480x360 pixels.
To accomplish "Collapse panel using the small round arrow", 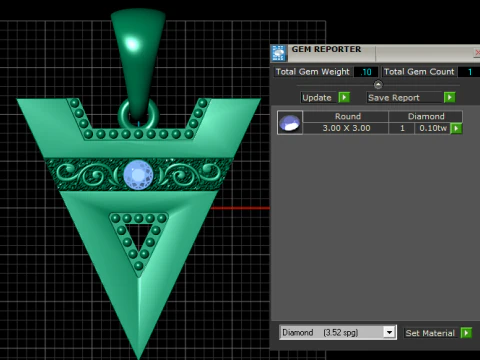I will (378, 85).
